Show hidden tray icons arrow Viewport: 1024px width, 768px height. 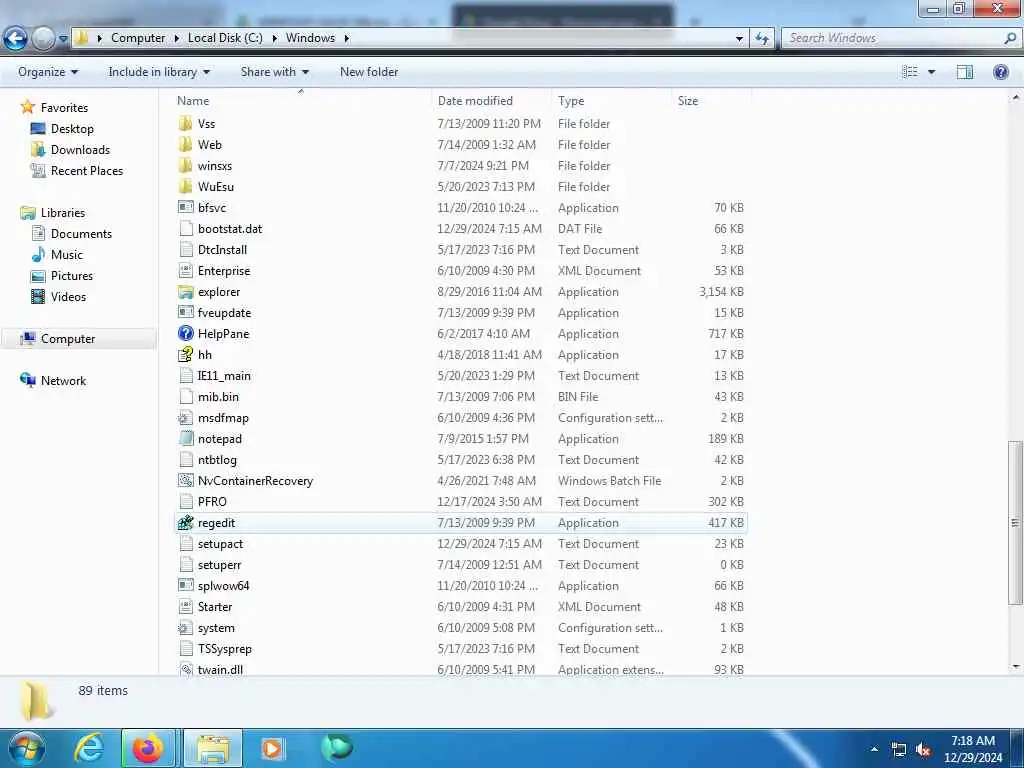point(874,750)
